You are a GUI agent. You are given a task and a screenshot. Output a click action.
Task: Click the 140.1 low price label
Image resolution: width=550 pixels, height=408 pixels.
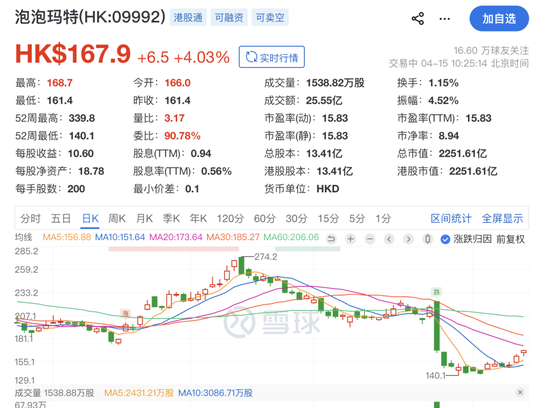pyautogui.click(x=435, y=376)
